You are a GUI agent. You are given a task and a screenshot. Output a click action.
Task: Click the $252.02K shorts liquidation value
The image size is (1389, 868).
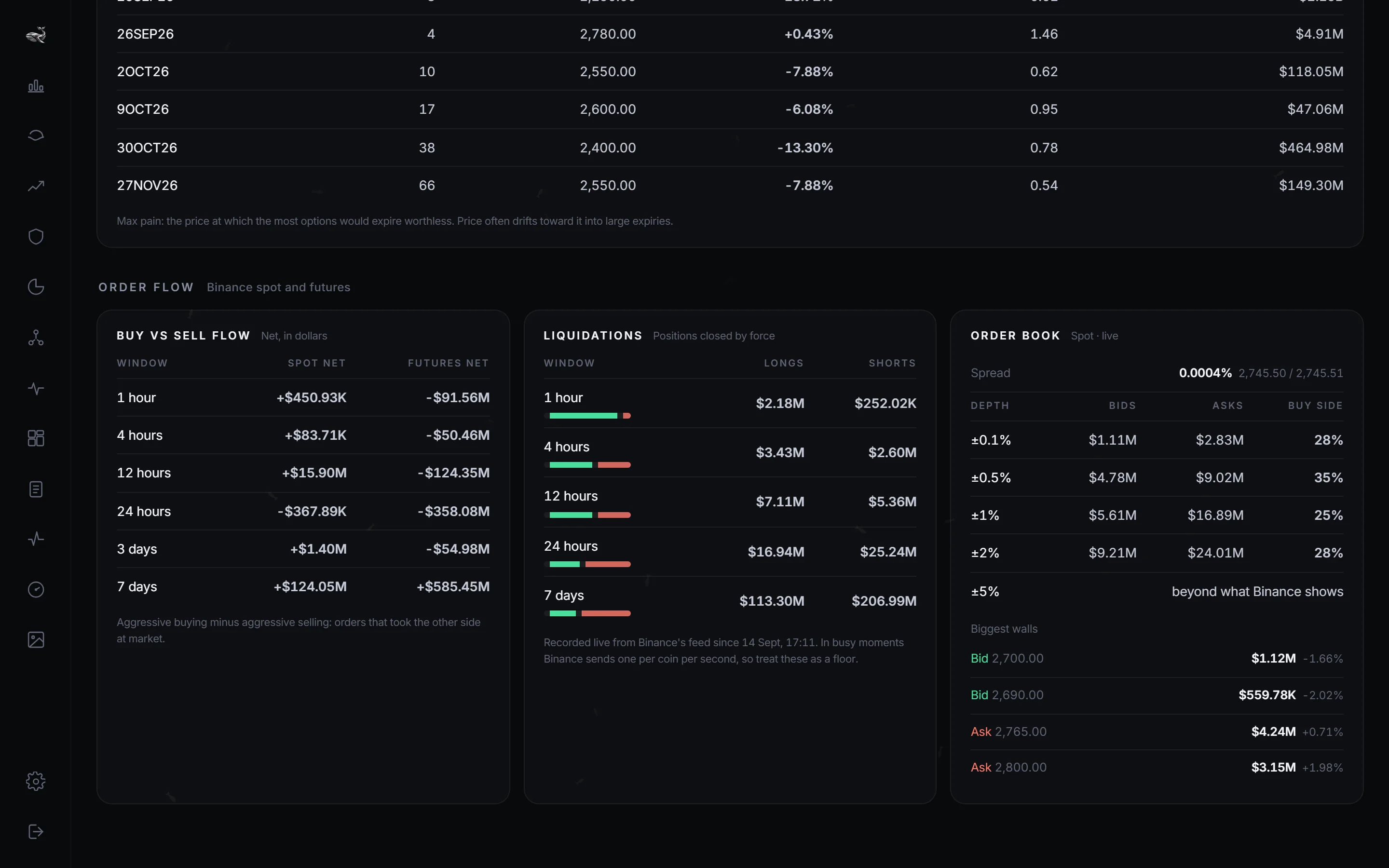(x=885, y=403)
